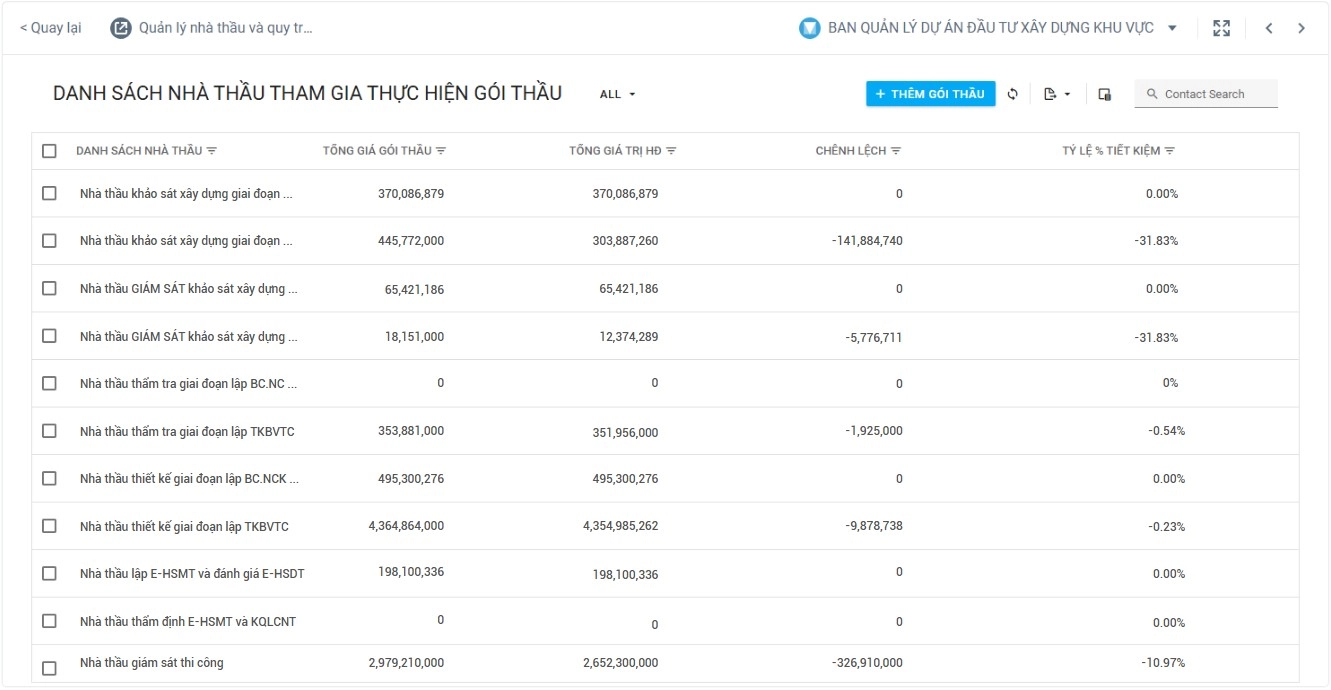The width and height of the screenshot is (1331, 690).
Task: Click the Tổng giá trị HĐ column header
Action: [x=615, y=151]
